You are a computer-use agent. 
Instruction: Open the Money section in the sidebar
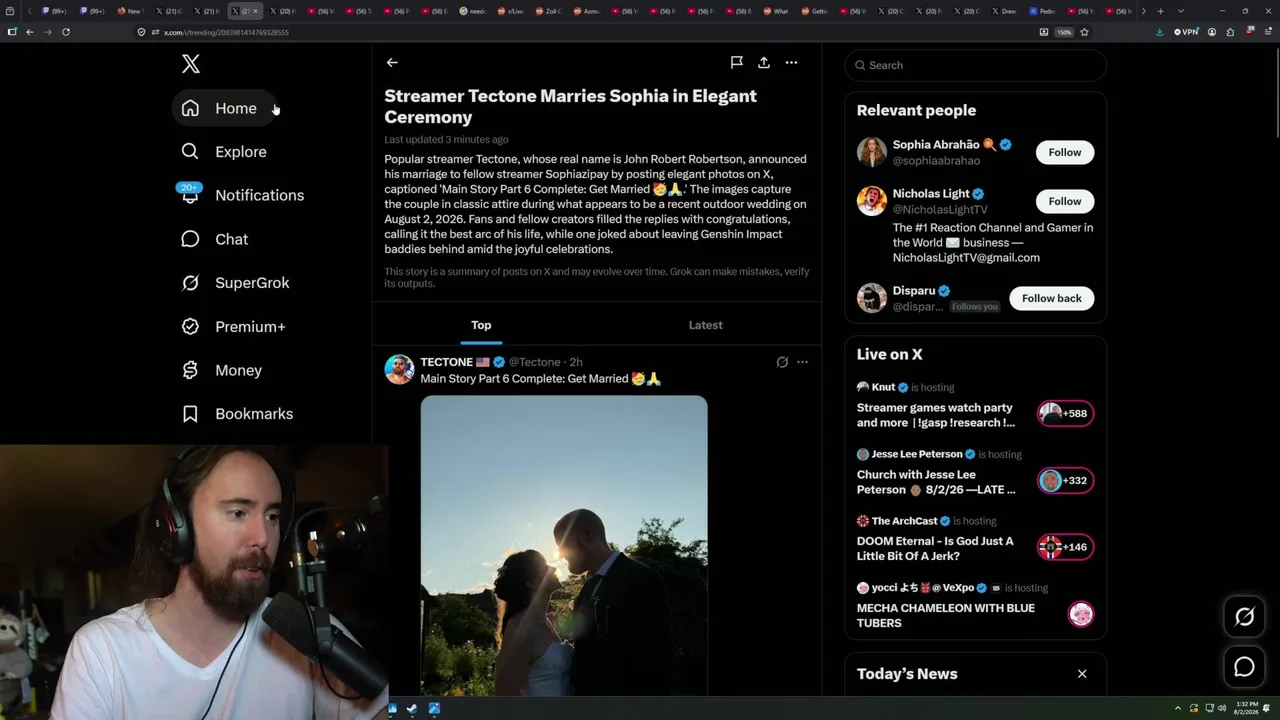pyautogui.click(x=221, y=370)
